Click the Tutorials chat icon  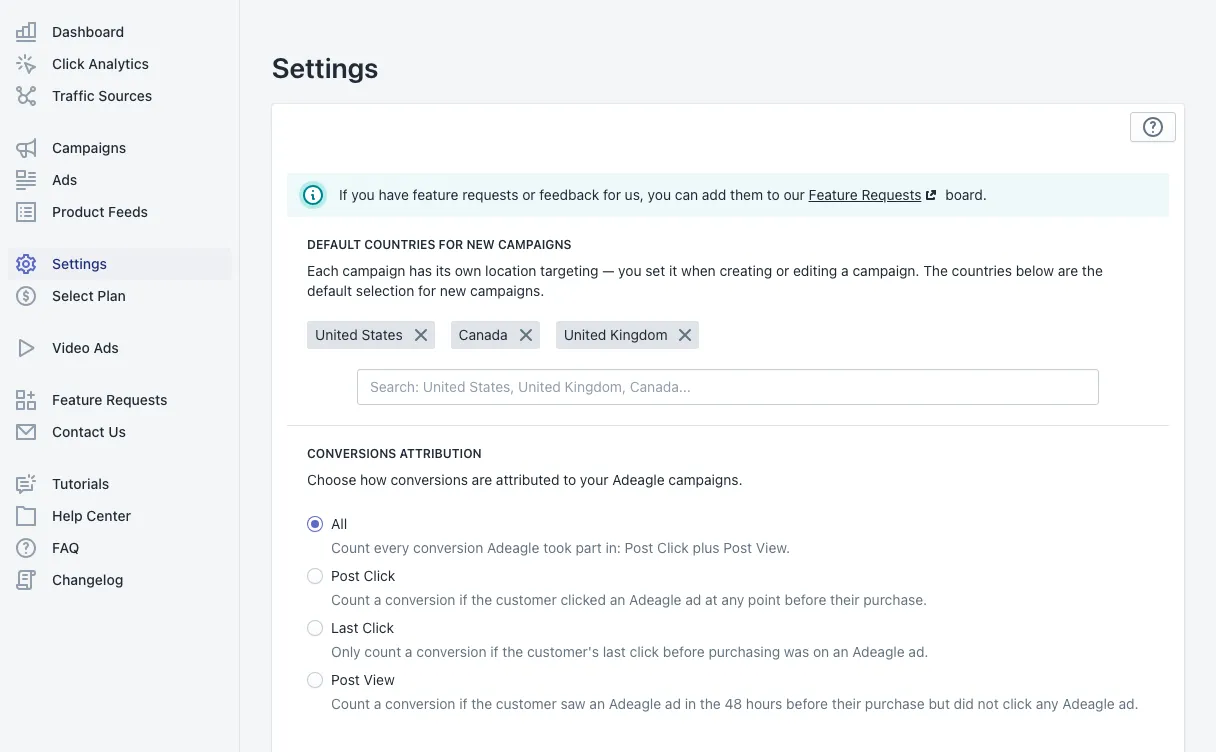26,484
